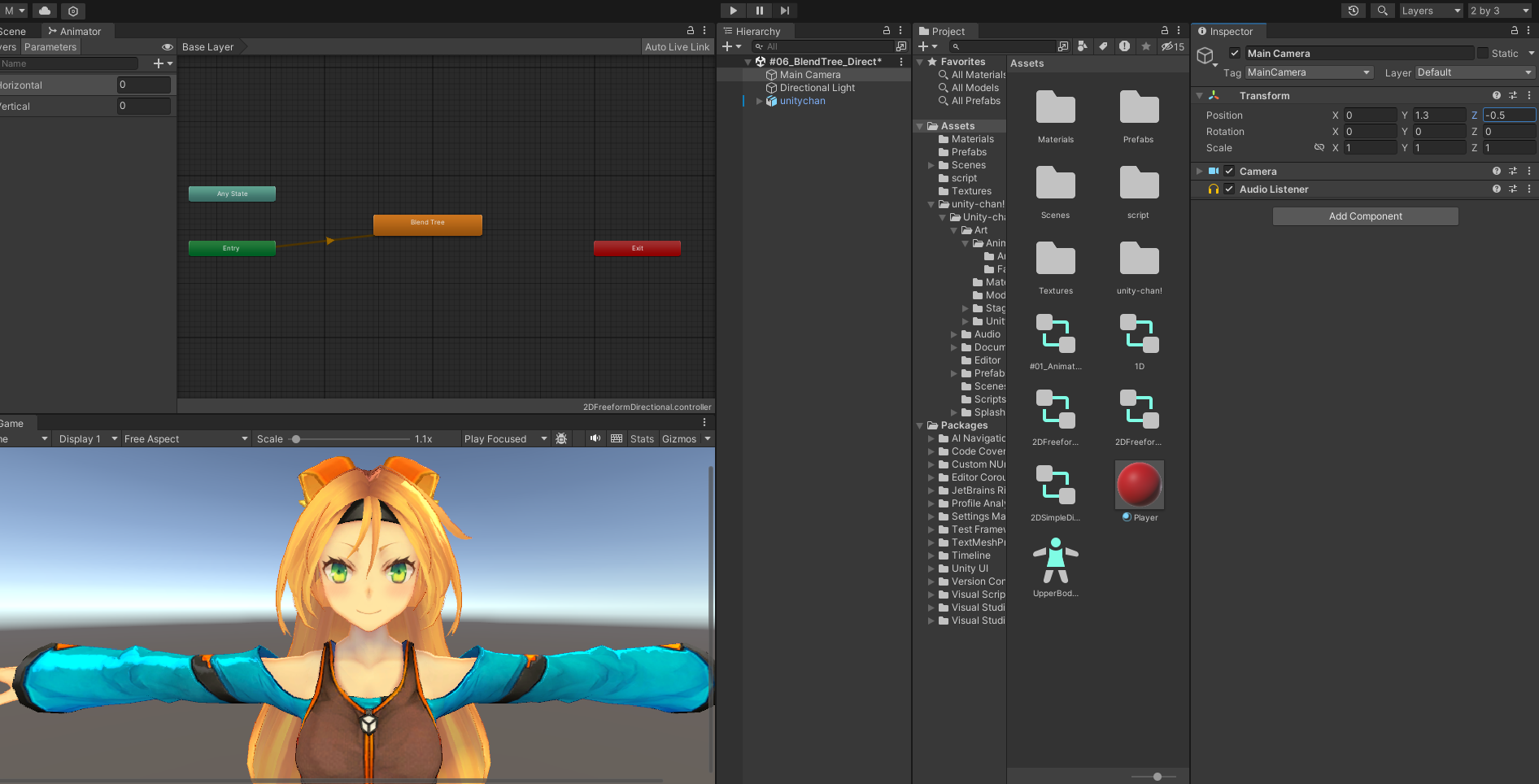Start Play mode with the play button

(733, 11)
